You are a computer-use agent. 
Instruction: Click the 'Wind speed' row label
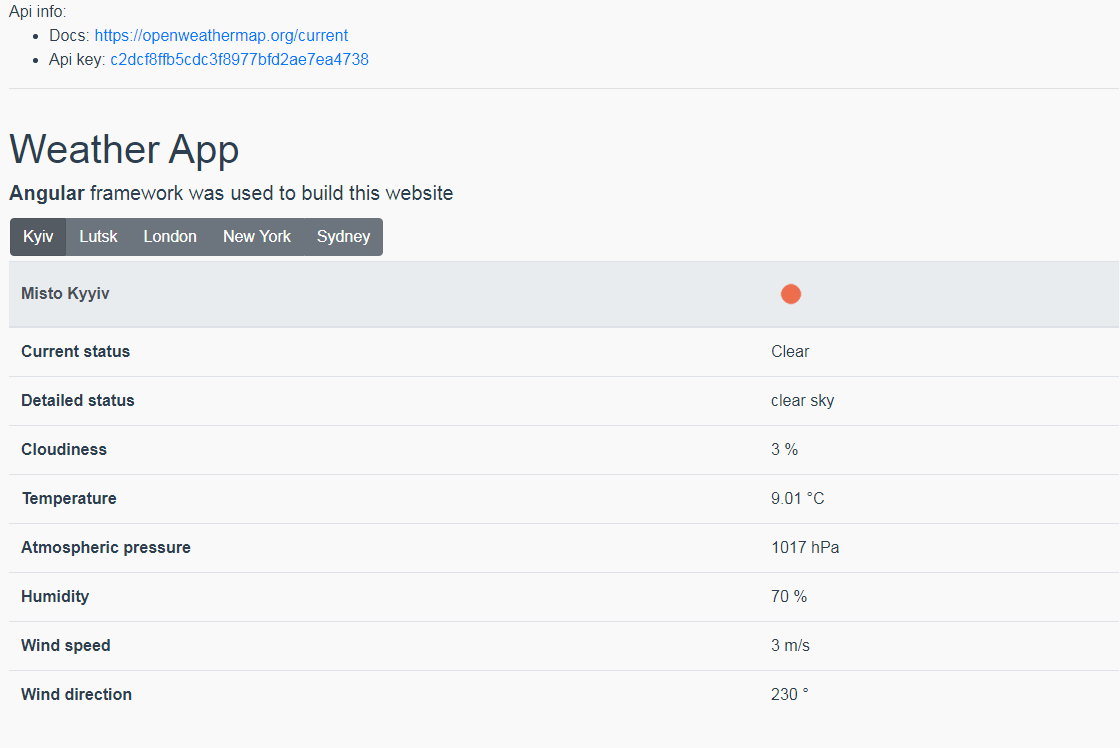(66, 646)
